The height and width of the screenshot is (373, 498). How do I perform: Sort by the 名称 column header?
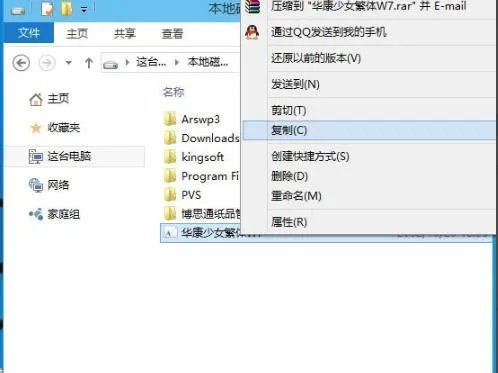coord(173,92)
